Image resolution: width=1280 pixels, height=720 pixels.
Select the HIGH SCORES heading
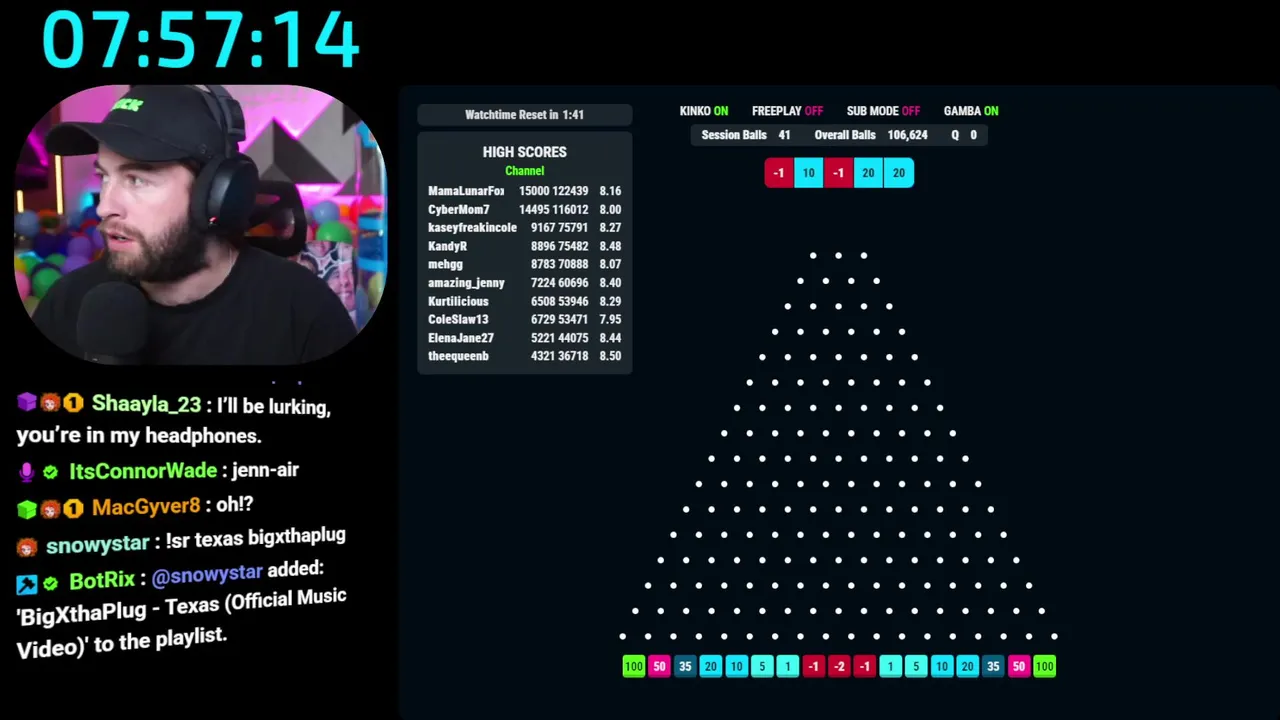click(x=525, y=152)
